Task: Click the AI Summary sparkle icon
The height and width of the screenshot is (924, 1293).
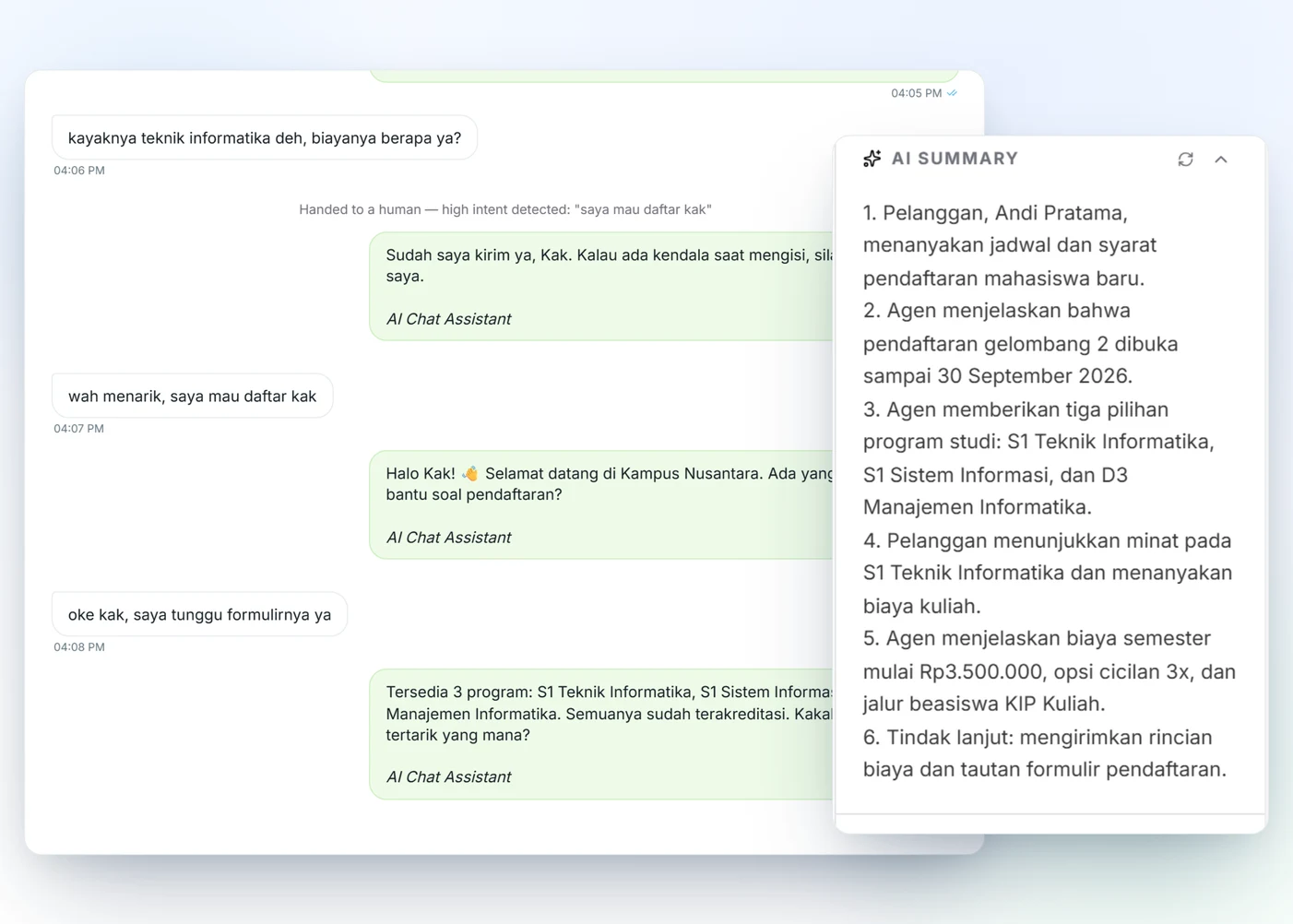Action: 872,159
